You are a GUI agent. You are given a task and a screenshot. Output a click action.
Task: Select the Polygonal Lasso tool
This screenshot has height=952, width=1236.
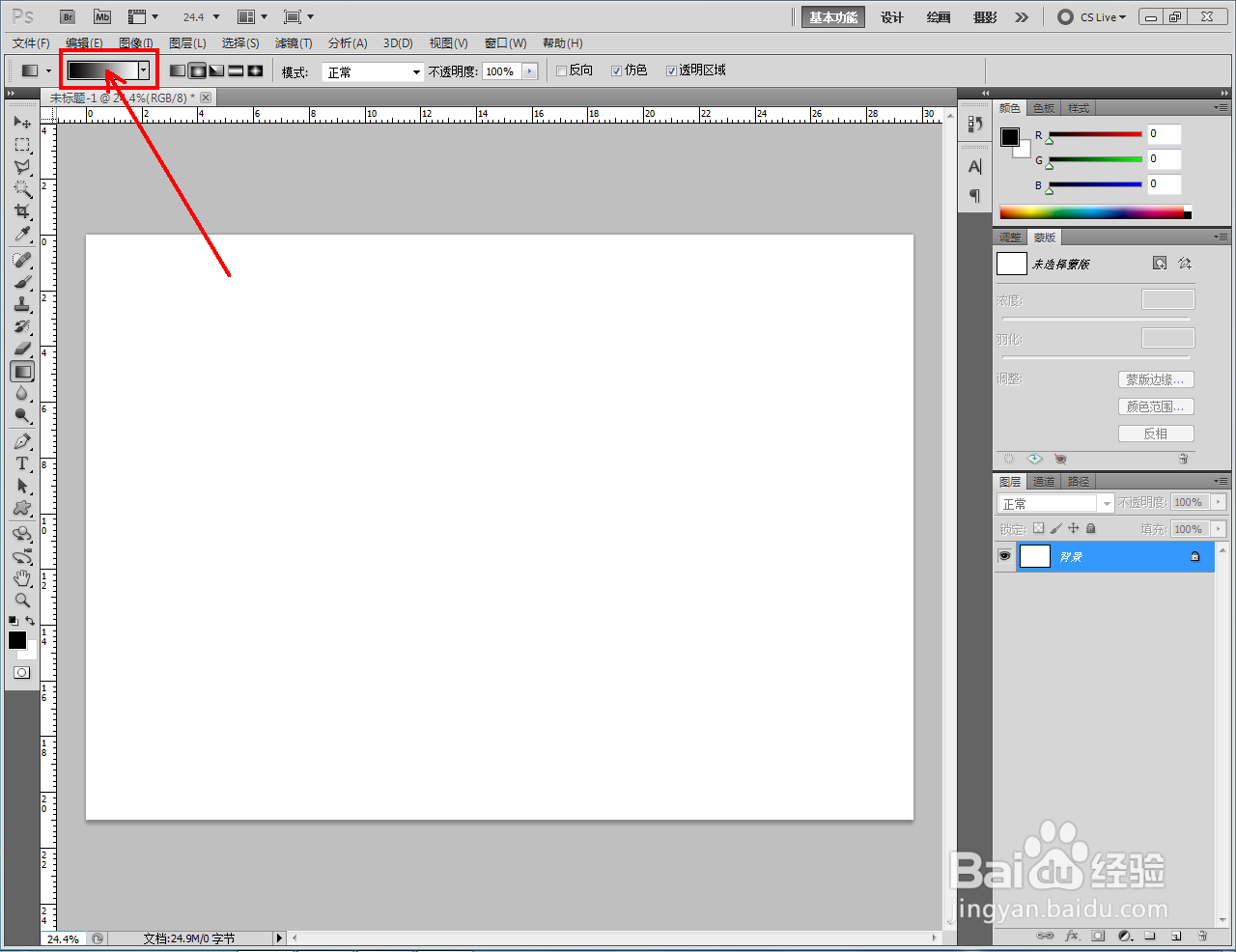(x=22, y=167)
